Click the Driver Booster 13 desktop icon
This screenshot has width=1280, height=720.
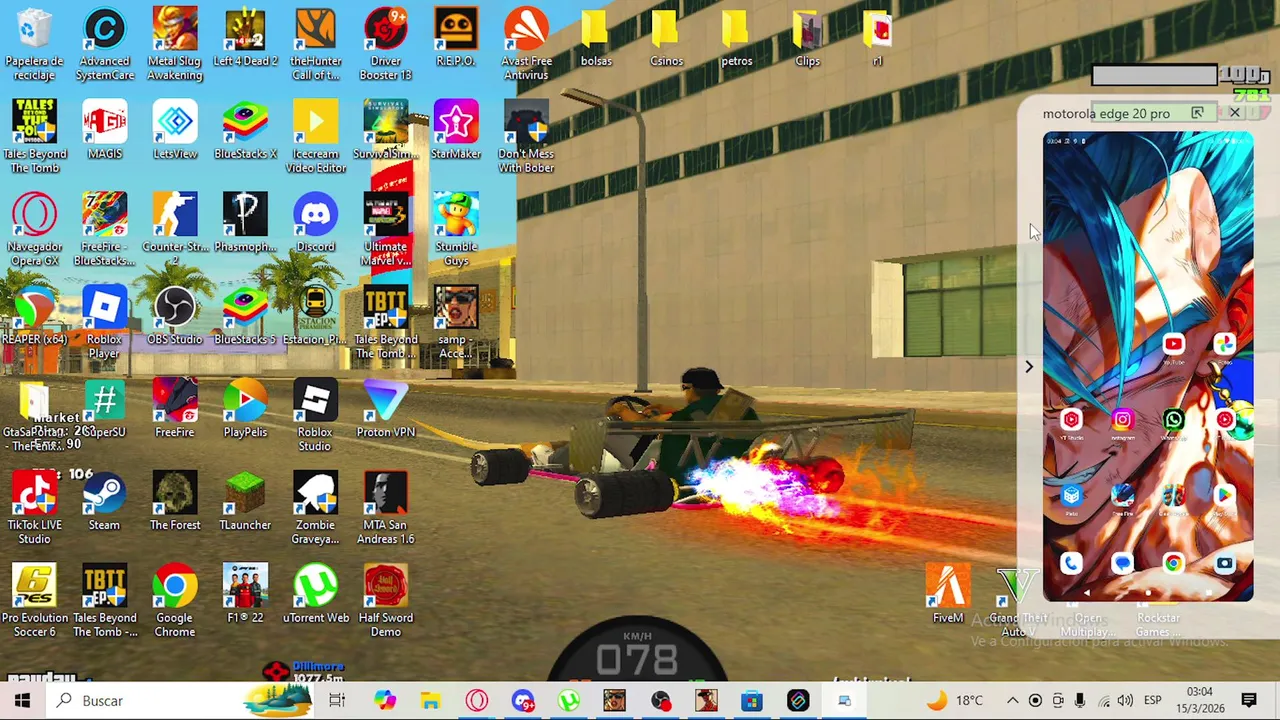pos(386,44)
